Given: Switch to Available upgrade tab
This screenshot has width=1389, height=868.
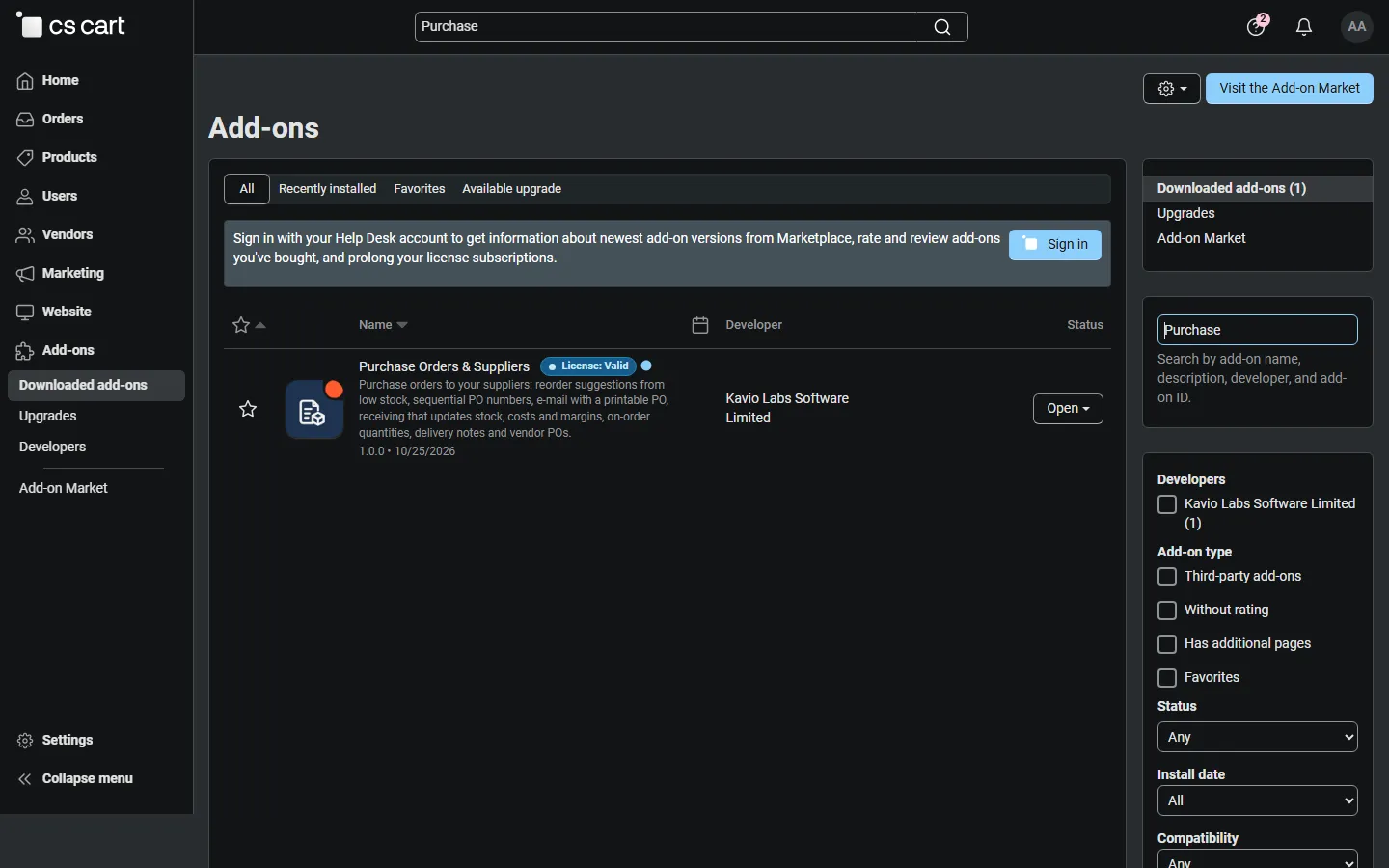Looking at the screenshot, I should [512, 189].
